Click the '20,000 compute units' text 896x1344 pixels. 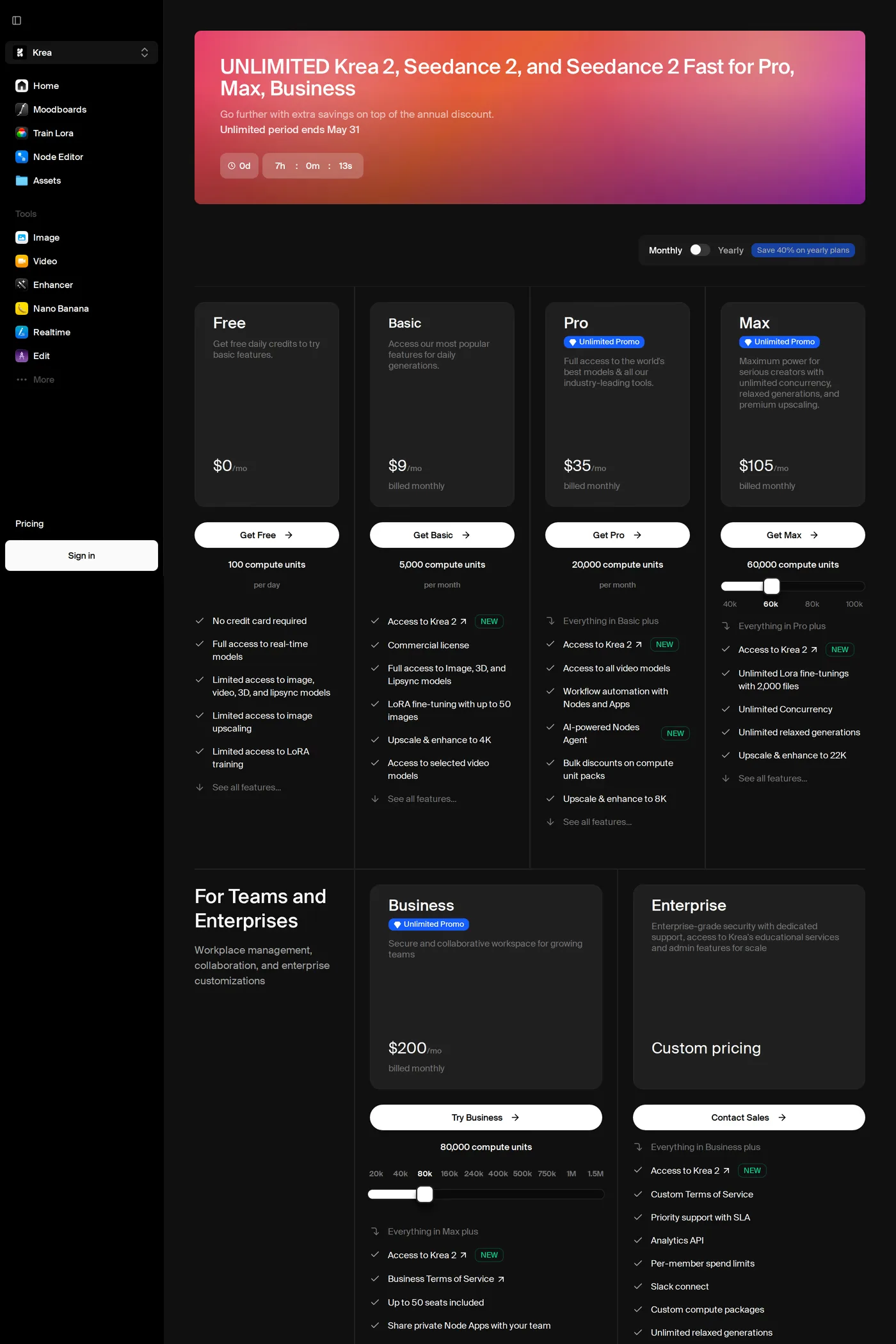pyautogui.click(x=618, y=564)
